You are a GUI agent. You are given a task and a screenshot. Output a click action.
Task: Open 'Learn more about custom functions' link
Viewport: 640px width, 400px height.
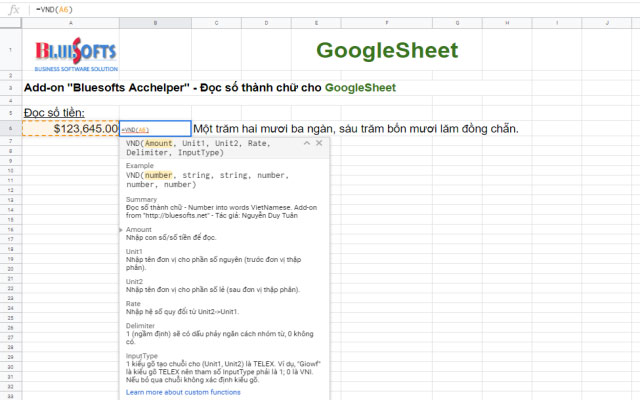(x=183, y=392)
